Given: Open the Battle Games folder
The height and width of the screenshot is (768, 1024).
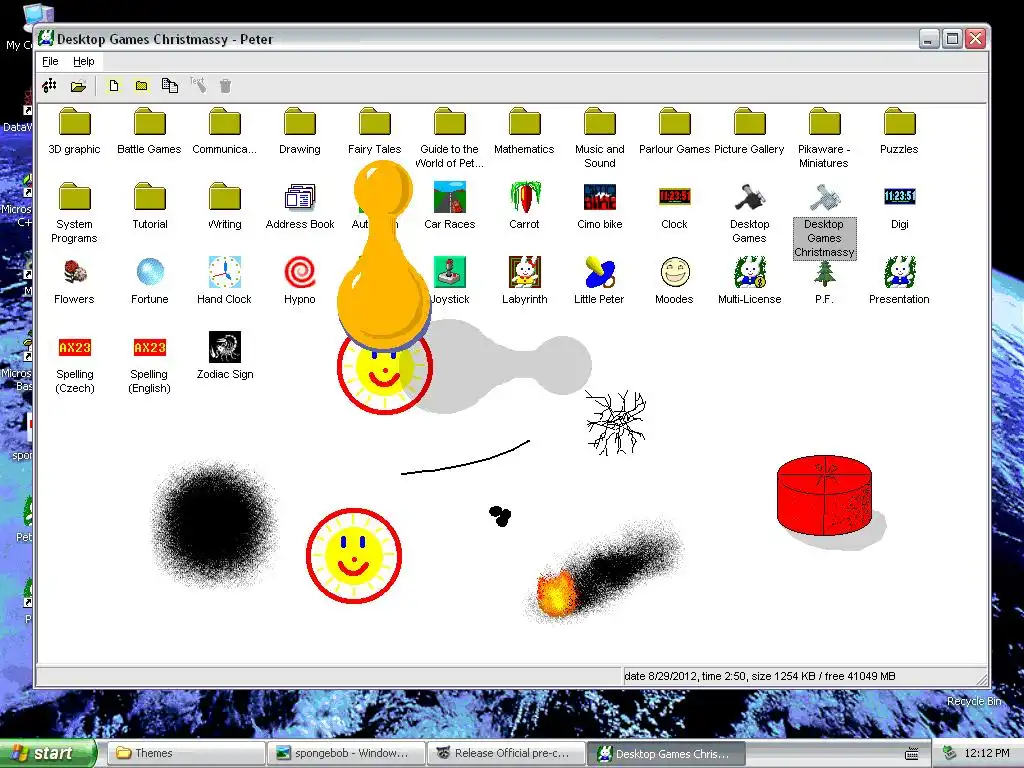Looking at the screenshot, I should tap(150, 122).
